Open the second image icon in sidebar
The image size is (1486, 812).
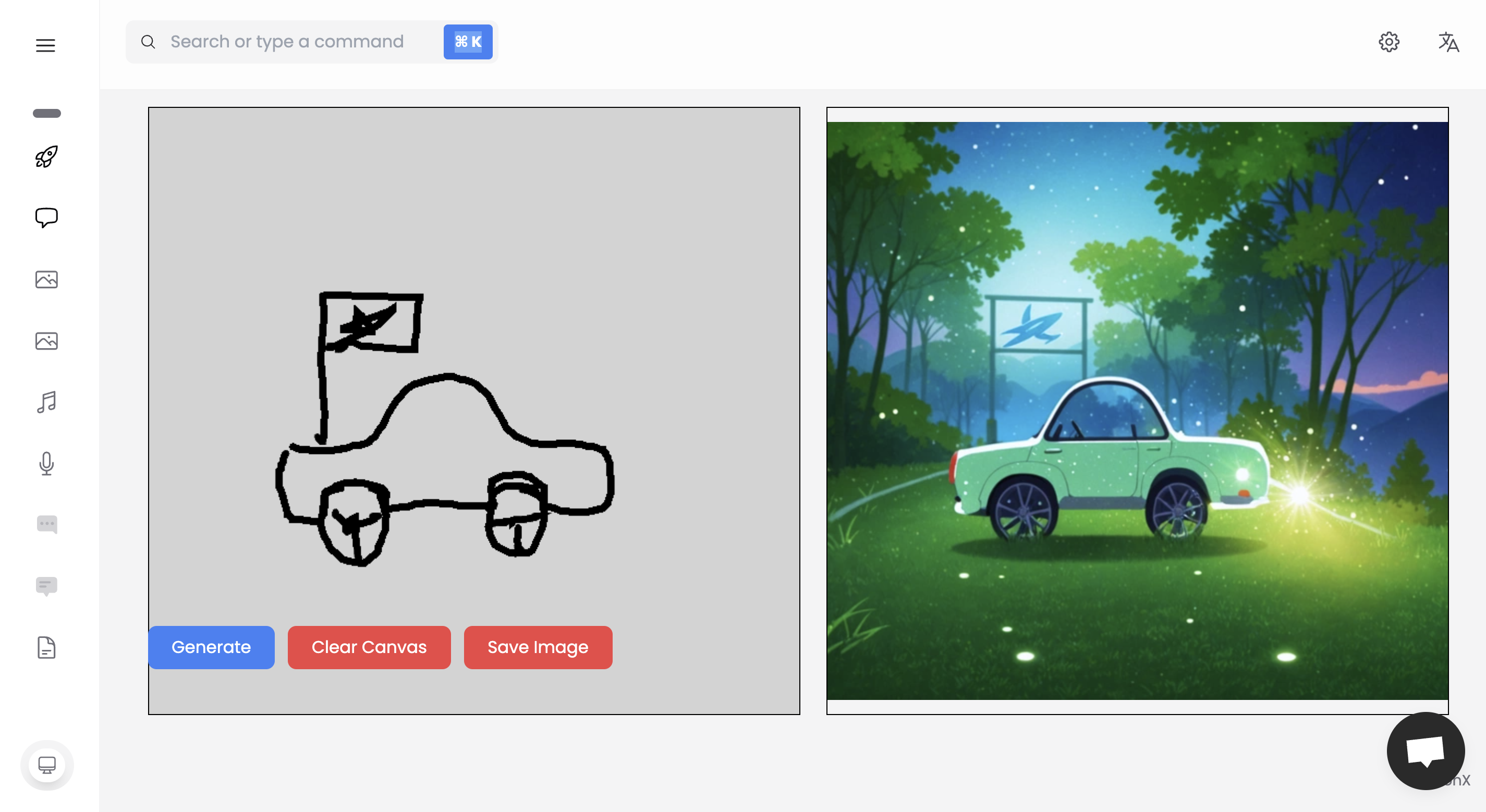point(46,341)
